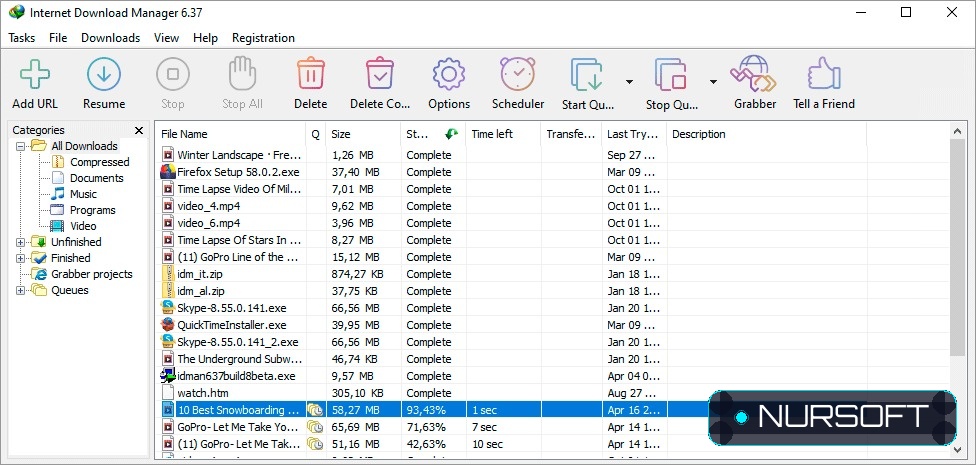The height and width of the screenshot is (465, 976).
Task: Open Options gear icon
Action: [x=449, y=75]
